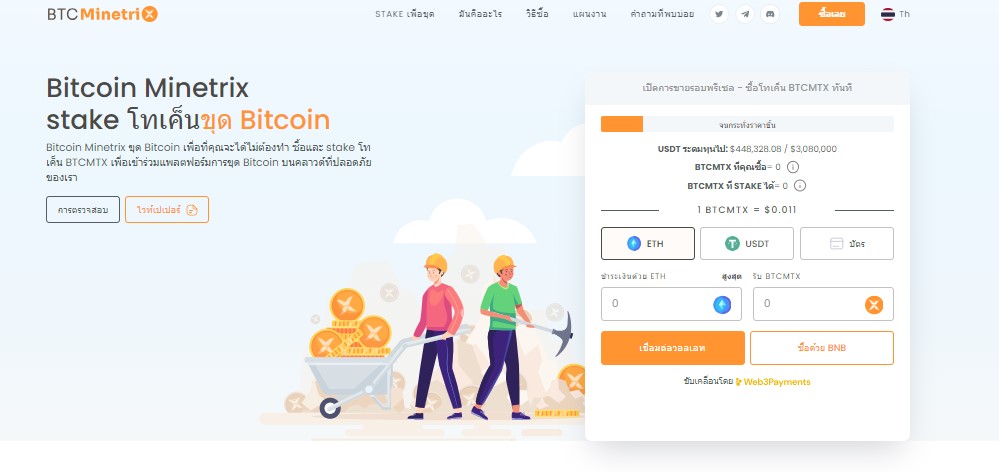The height and width of the screenshot is (472, 999).
Task: Click info icon beside purchased BTCMTX amount
Action: (793, 167)
